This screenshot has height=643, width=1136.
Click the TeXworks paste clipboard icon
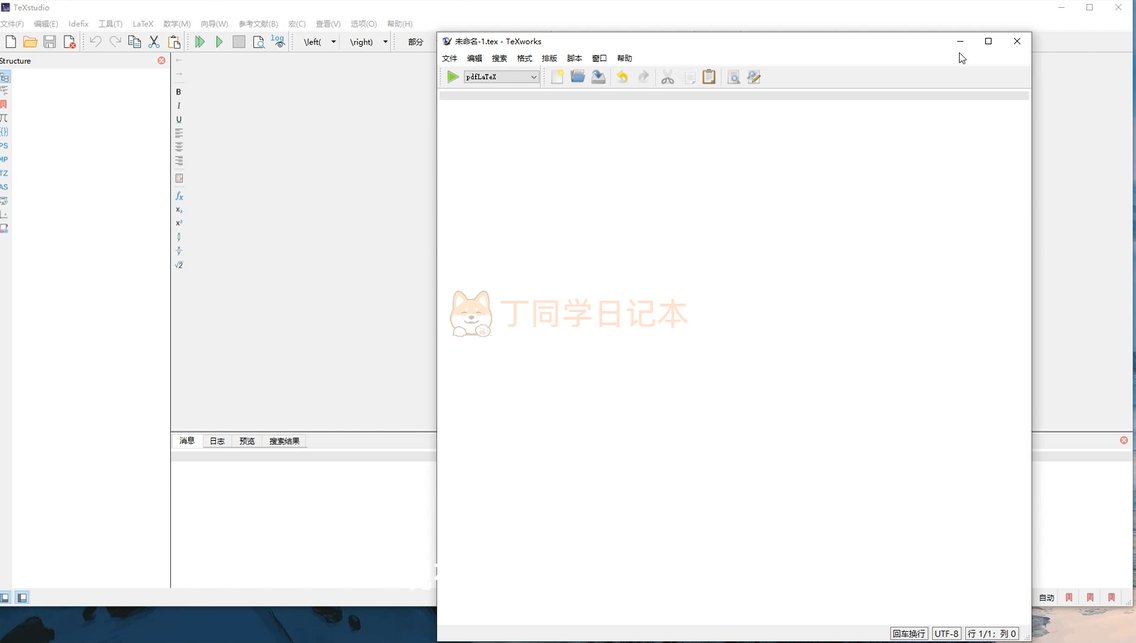click(709, 77)
